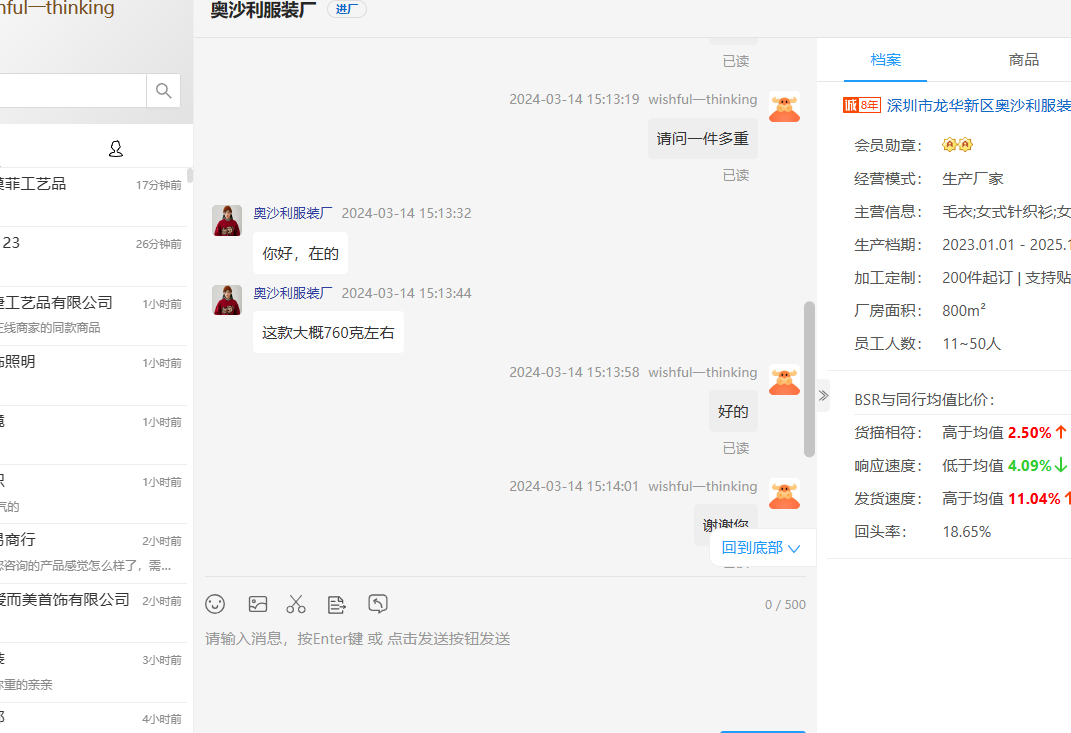Collapse the right info panel arrow
1071x733 pixels.
pyautogui.click(x=823, y=395)
